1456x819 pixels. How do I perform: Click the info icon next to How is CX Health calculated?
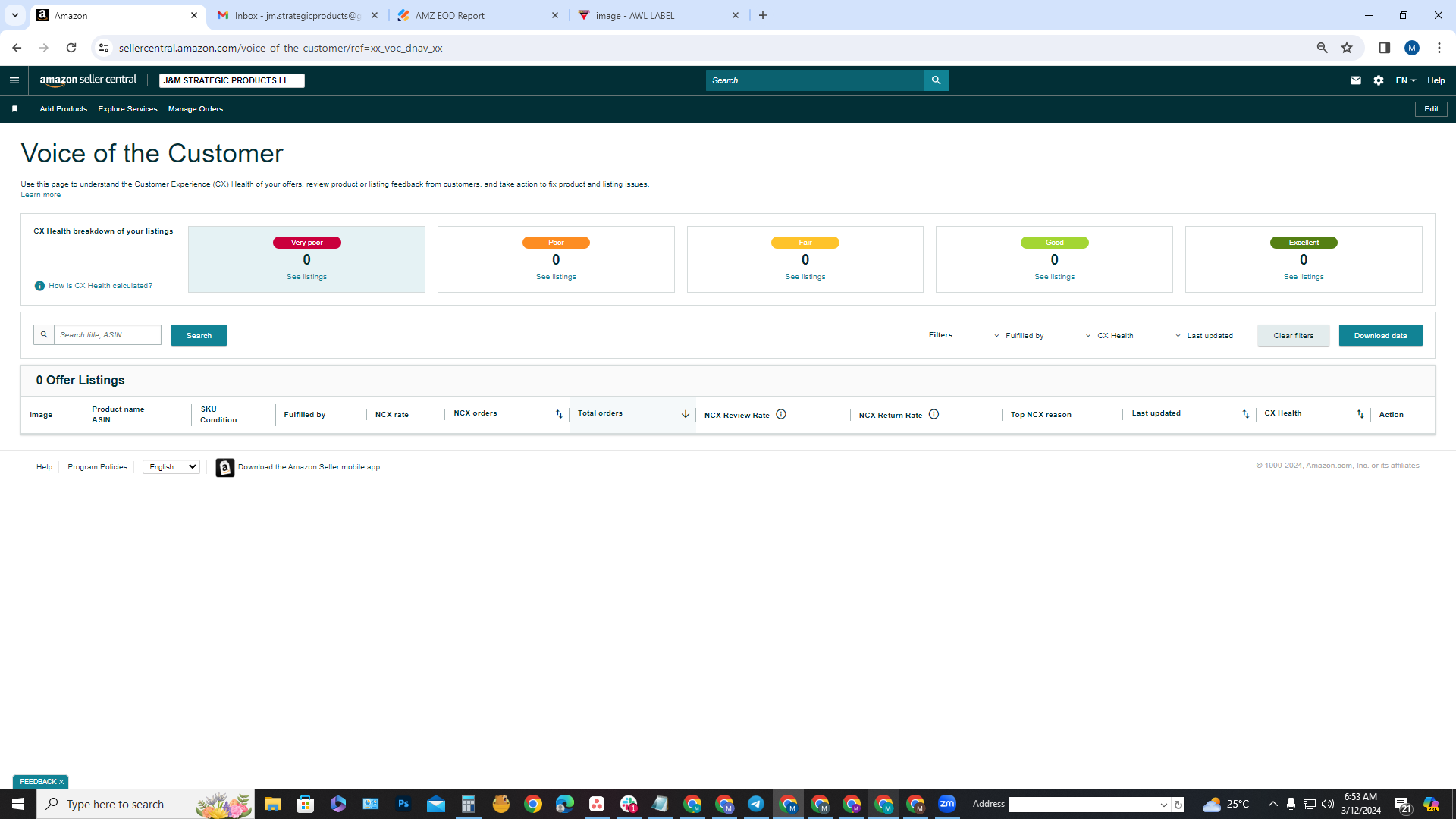tap(39, 286)
